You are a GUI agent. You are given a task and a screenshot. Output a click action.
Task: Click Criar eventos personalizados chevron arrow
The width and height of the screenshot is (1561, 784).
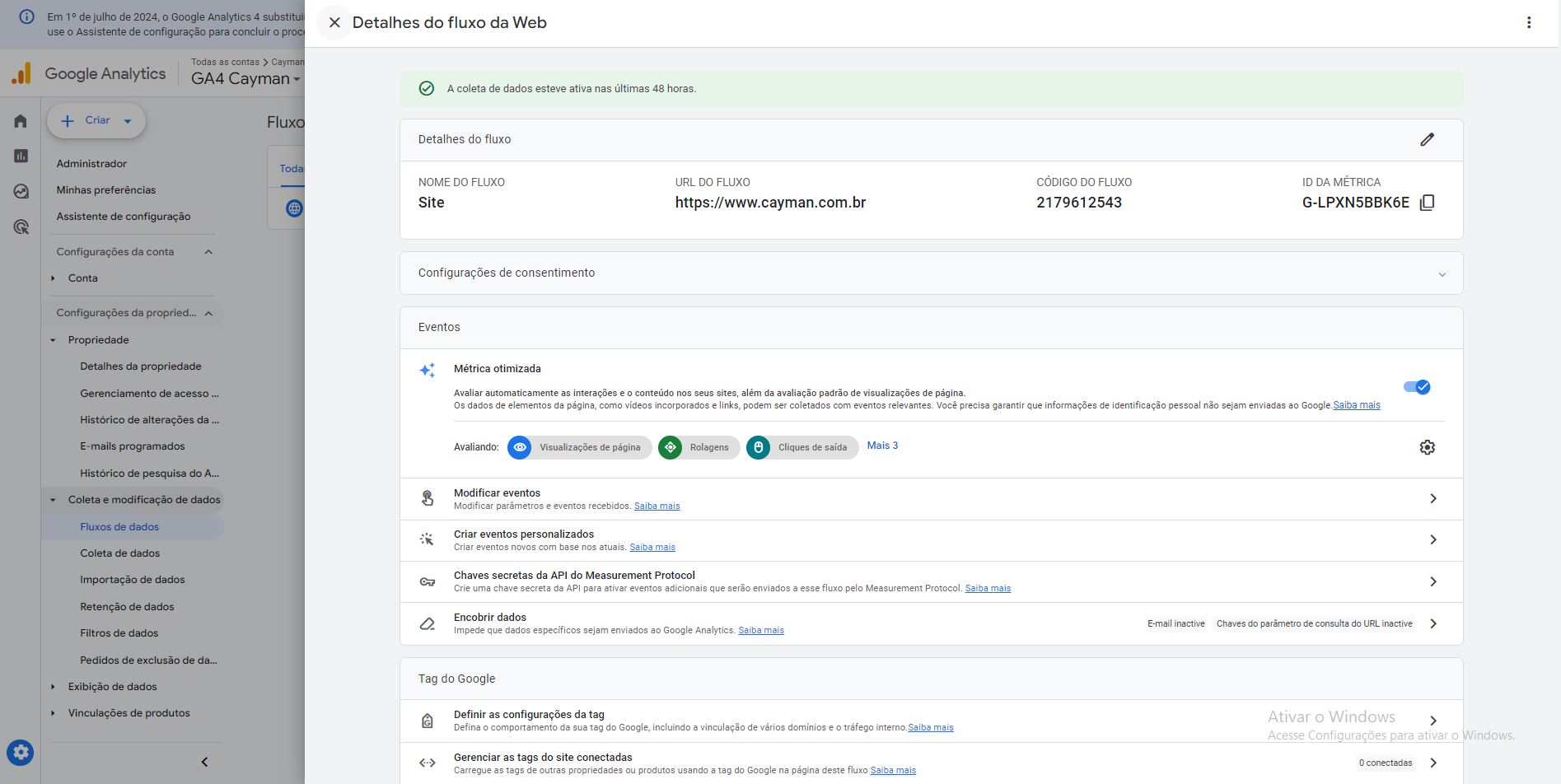point(1433,539)
